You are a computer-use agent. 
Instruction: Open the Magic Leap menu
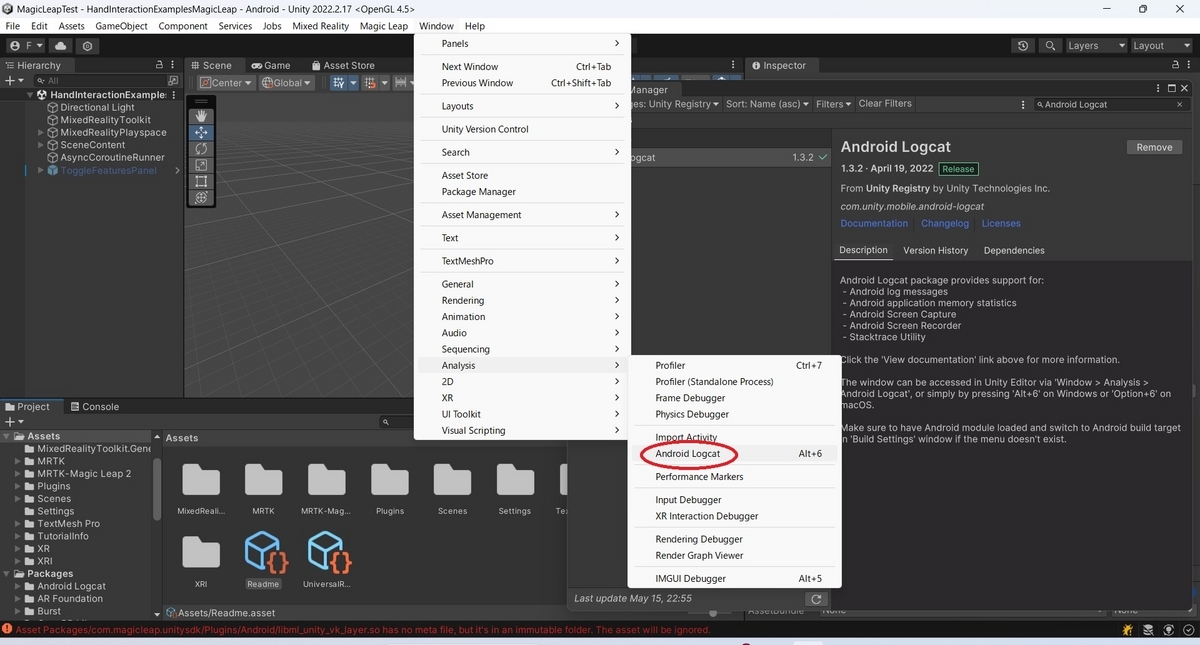[384, 26]
